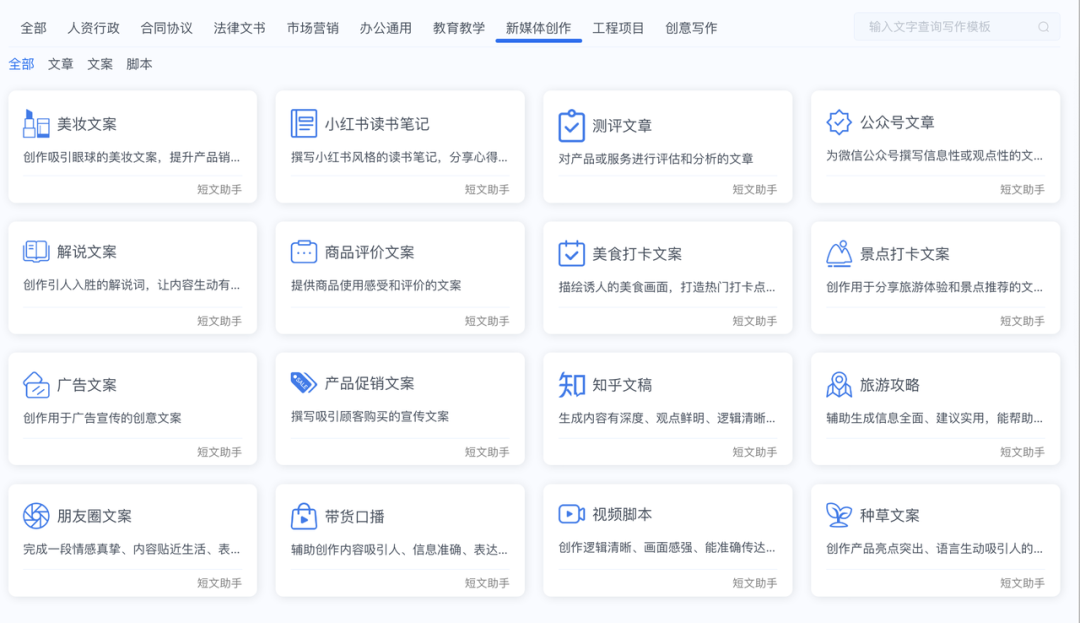Click the 知 icon on 知乎文稿 card
Viewport: 1080px width, 623px height.
click(571, 385)
